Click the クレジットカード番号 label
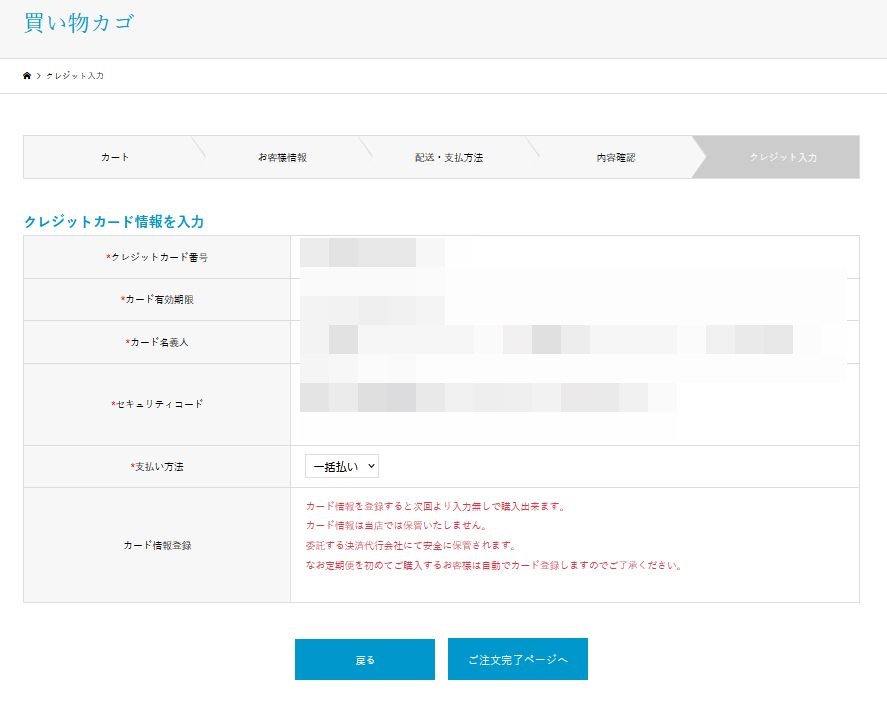The image size is (887, 723). coord(157,257)
